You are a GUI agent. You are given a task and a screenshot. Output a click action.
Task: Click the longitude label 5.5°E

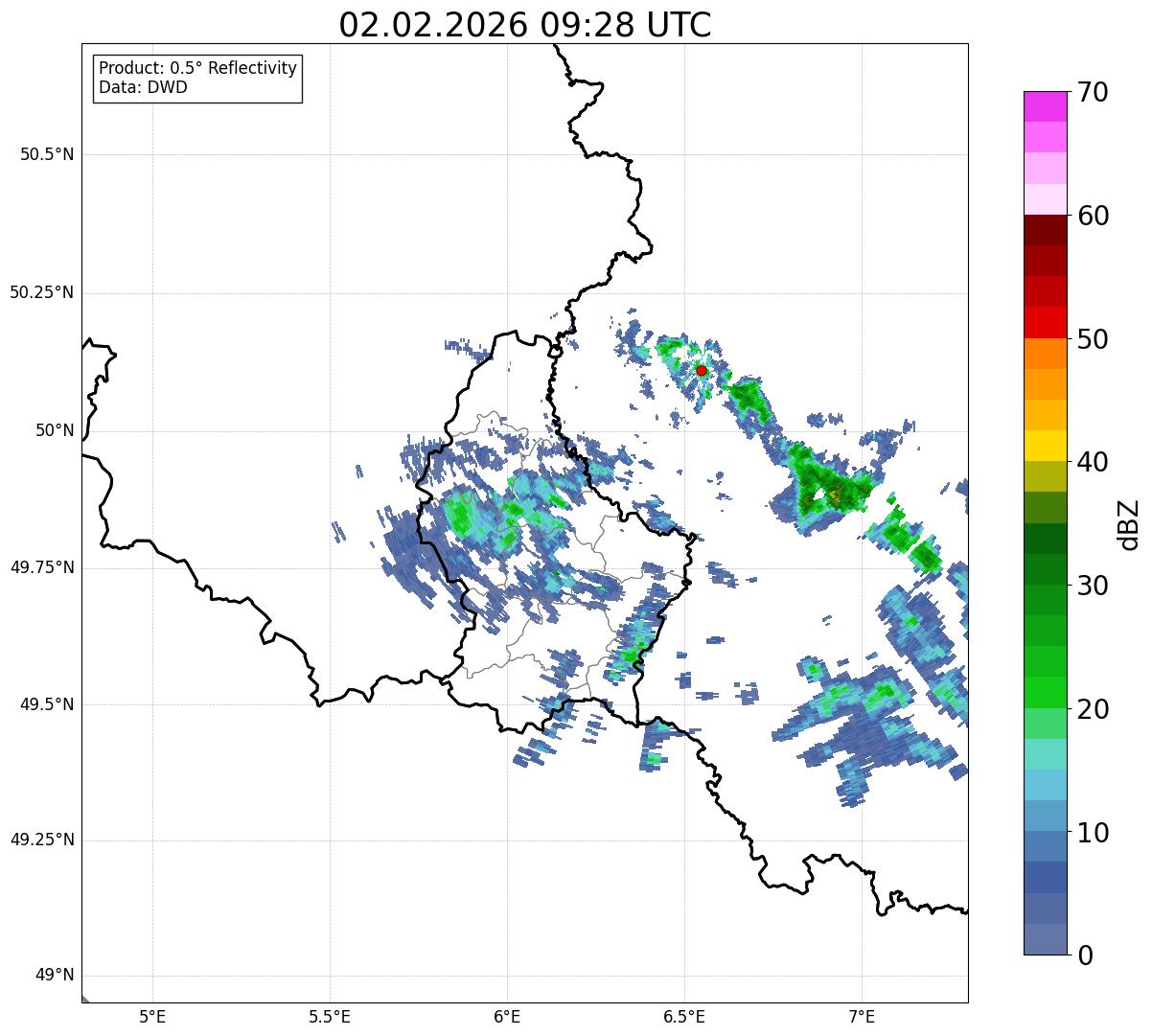click(331, 1016)
